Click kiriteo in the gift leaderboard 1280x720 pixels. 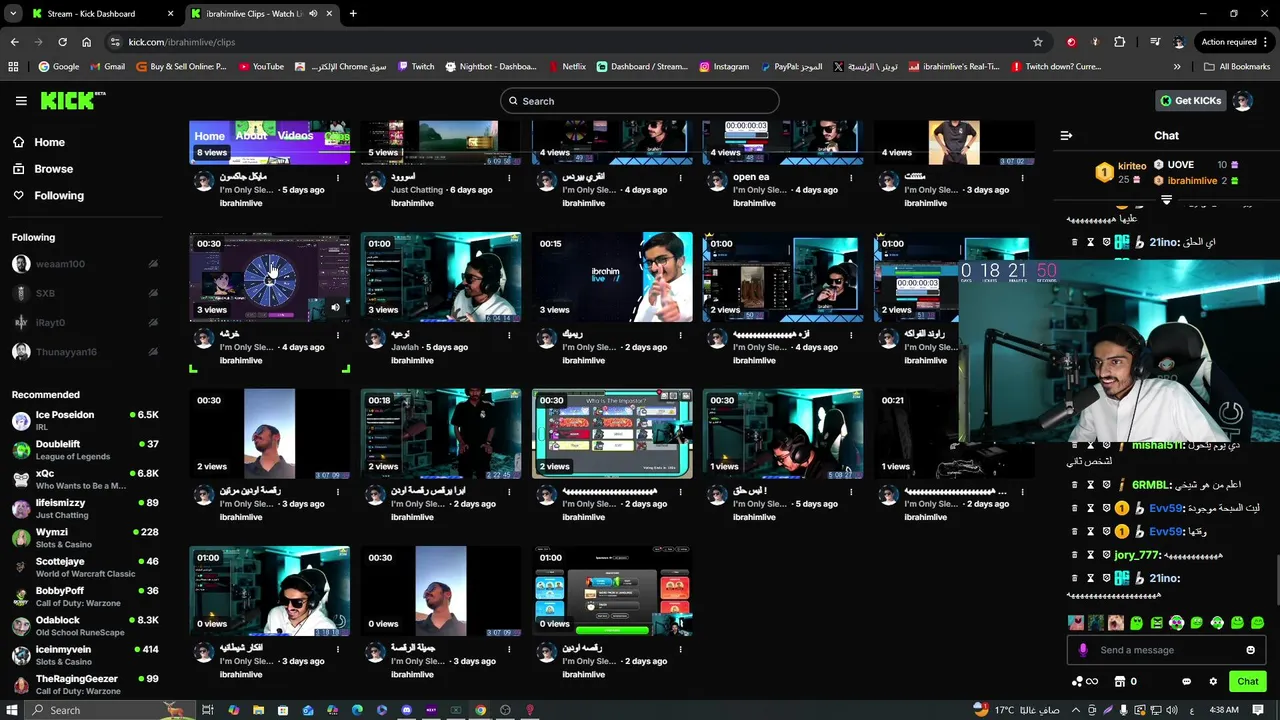1132,165
